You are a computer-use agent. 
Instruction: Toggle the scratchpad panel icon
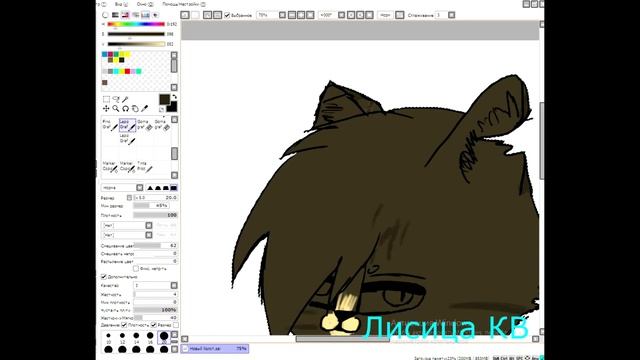[x=156, y=15]
